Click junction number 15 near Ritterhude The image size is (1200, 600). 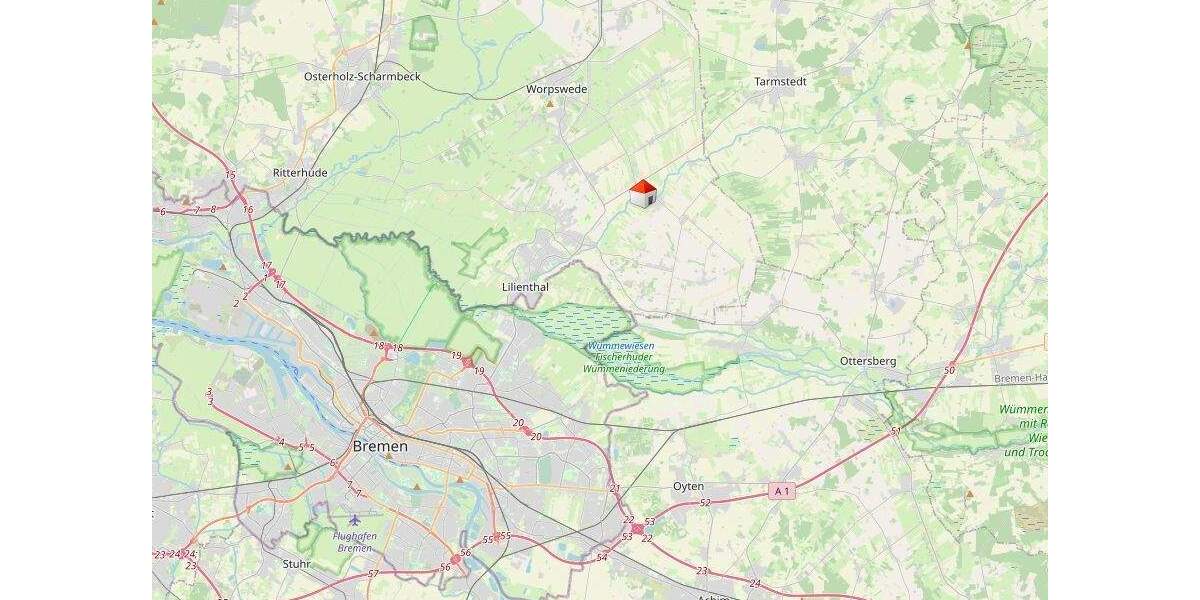[230, 175]
